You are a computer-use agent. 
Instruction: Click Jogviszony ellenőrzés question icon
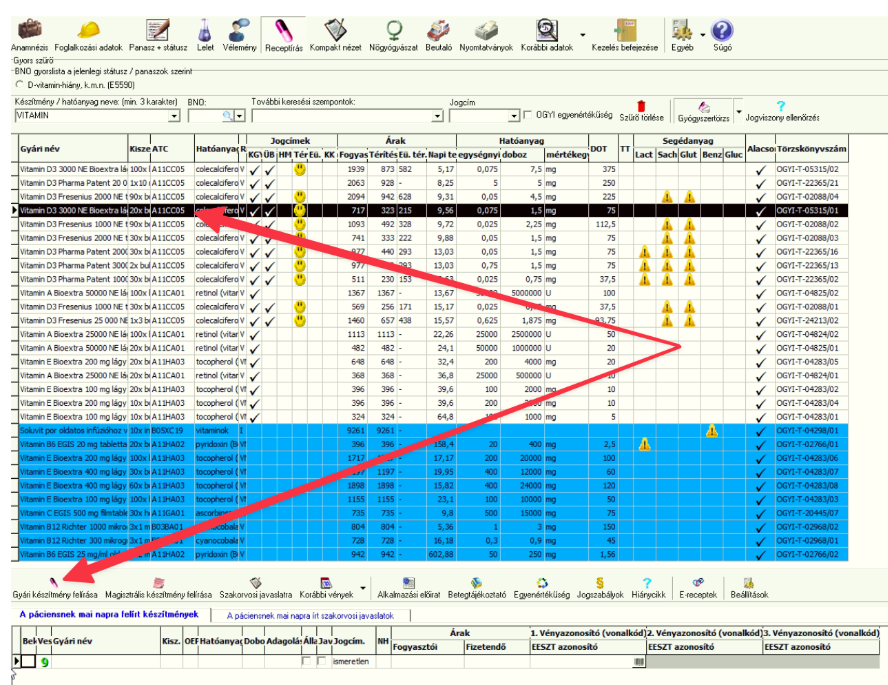click(x=781, y=106)
